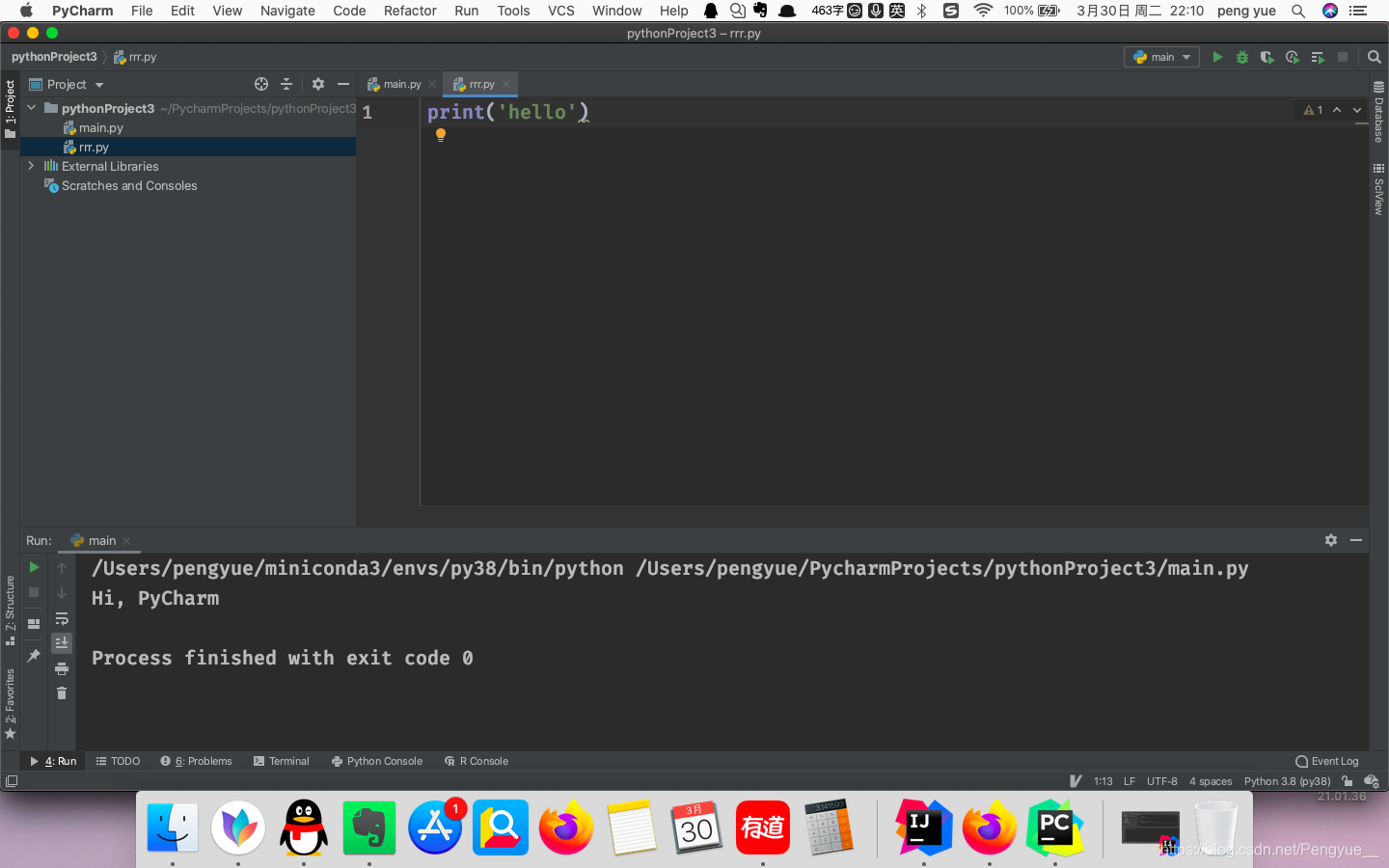
Task: Open Search Everywhere magnifier in toolbar
Action: pyautogui.click(x=1375, y=57)
